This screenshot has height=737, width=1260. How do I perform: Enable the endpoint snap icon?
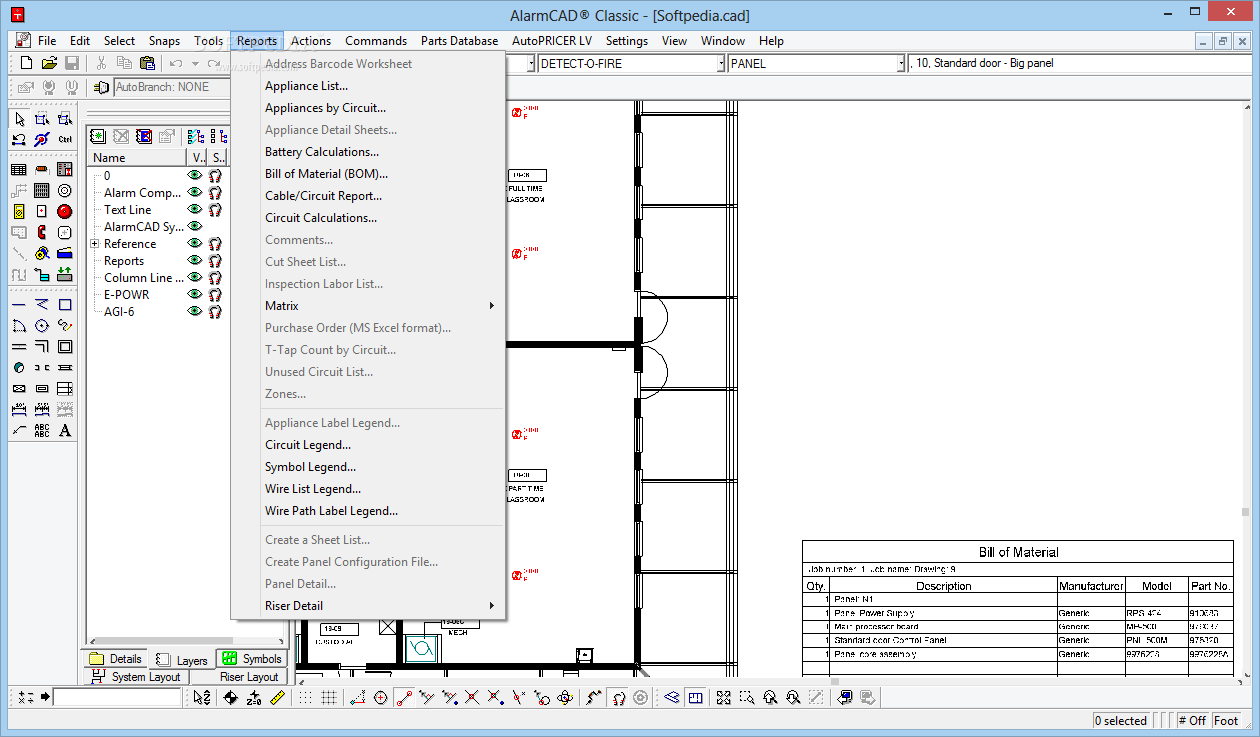(x=403, y=697)
